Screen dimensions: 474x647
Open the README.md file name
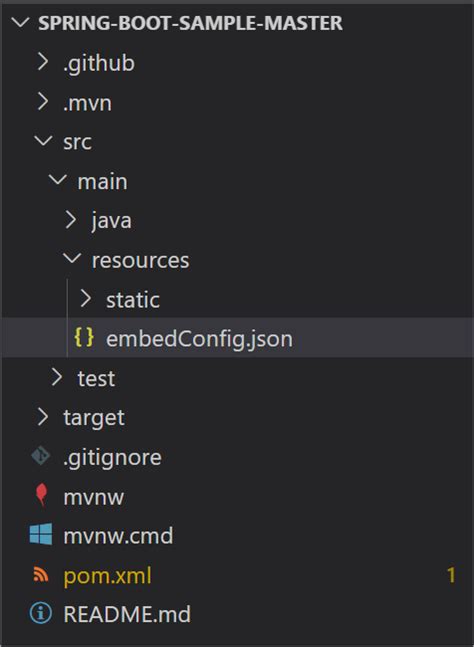tap(127, 614)
